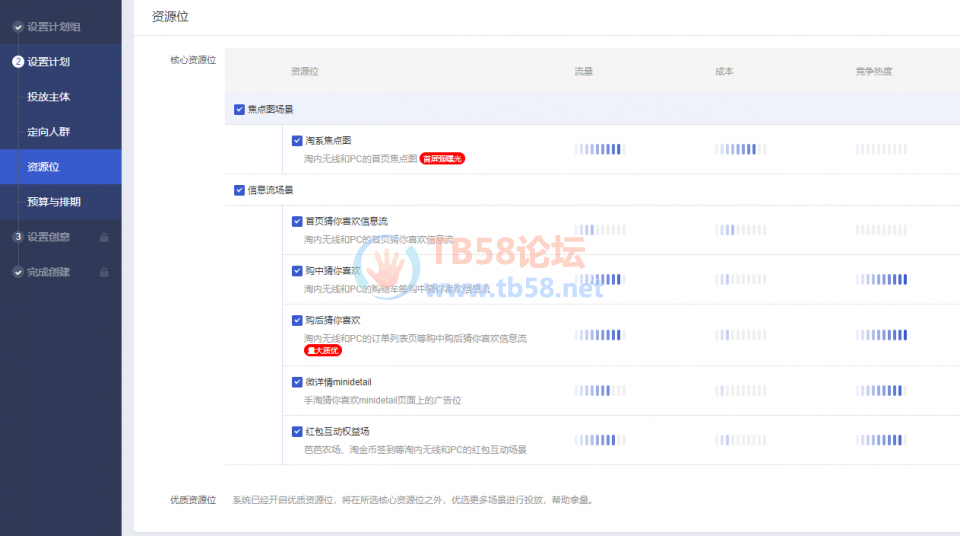Deselect the 微详情minidetail checkbox
Screen dimensions: 960x536
297,382
